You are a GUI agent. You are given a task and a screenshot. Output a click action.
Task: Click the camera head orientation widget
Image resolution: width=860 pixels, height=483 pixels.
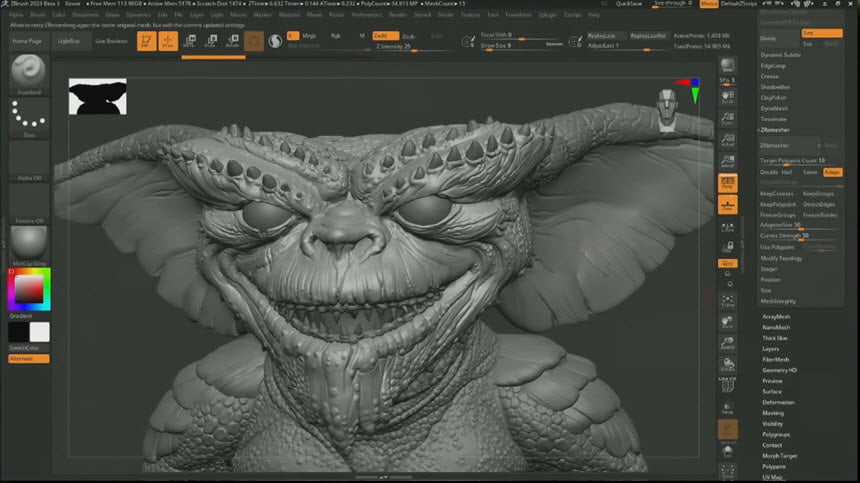tap(667, 110)
